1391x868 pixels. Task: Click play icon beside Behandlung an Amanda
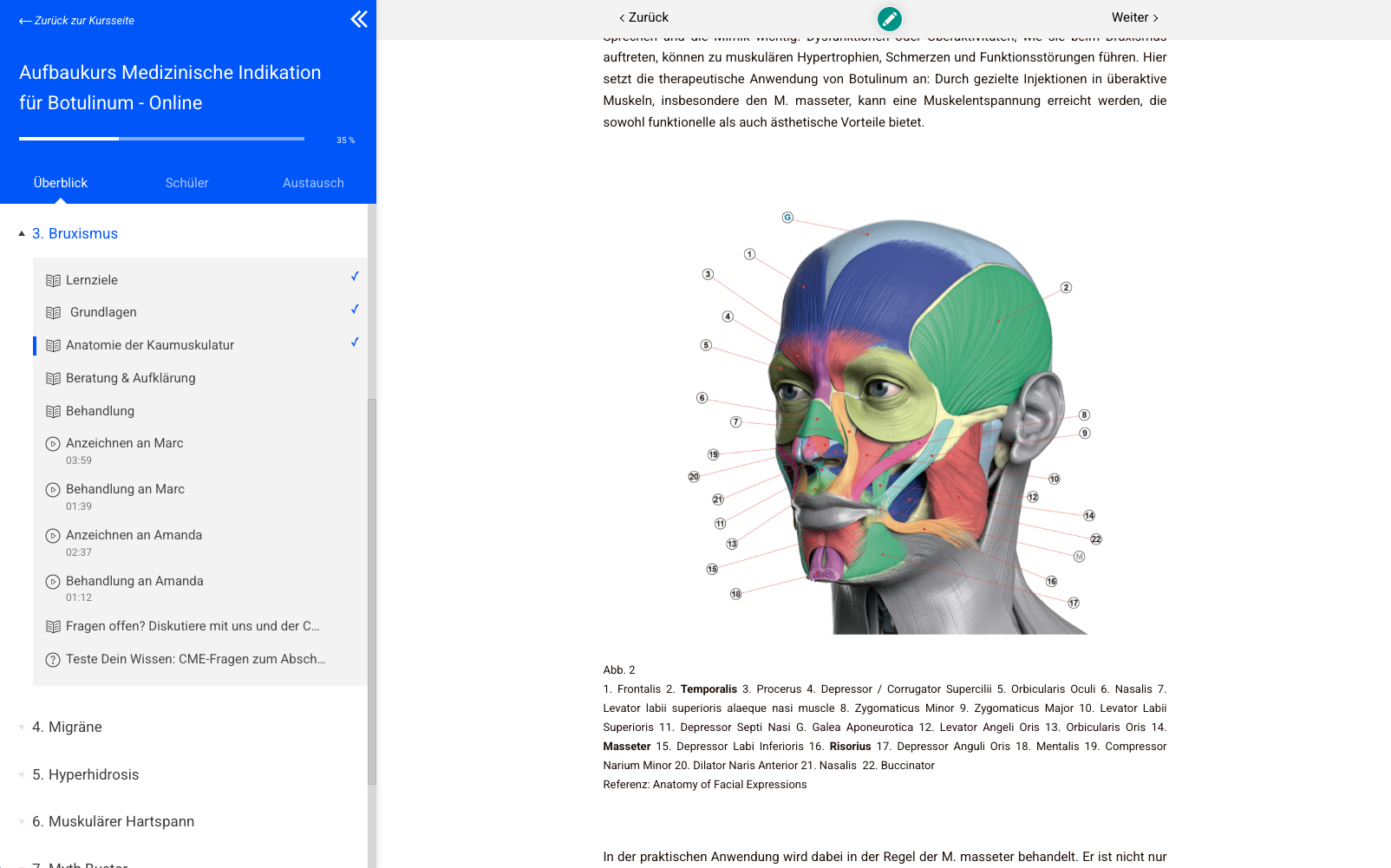click(x=53, y=582)
